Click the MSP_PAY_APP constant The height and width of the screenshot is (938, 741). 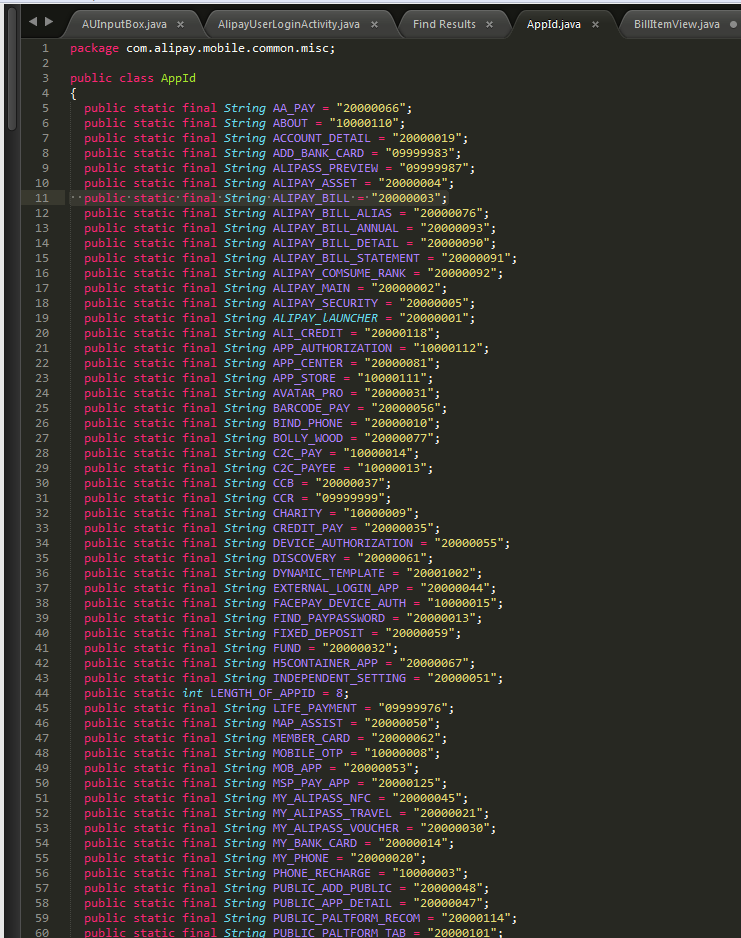pos(312,783)
